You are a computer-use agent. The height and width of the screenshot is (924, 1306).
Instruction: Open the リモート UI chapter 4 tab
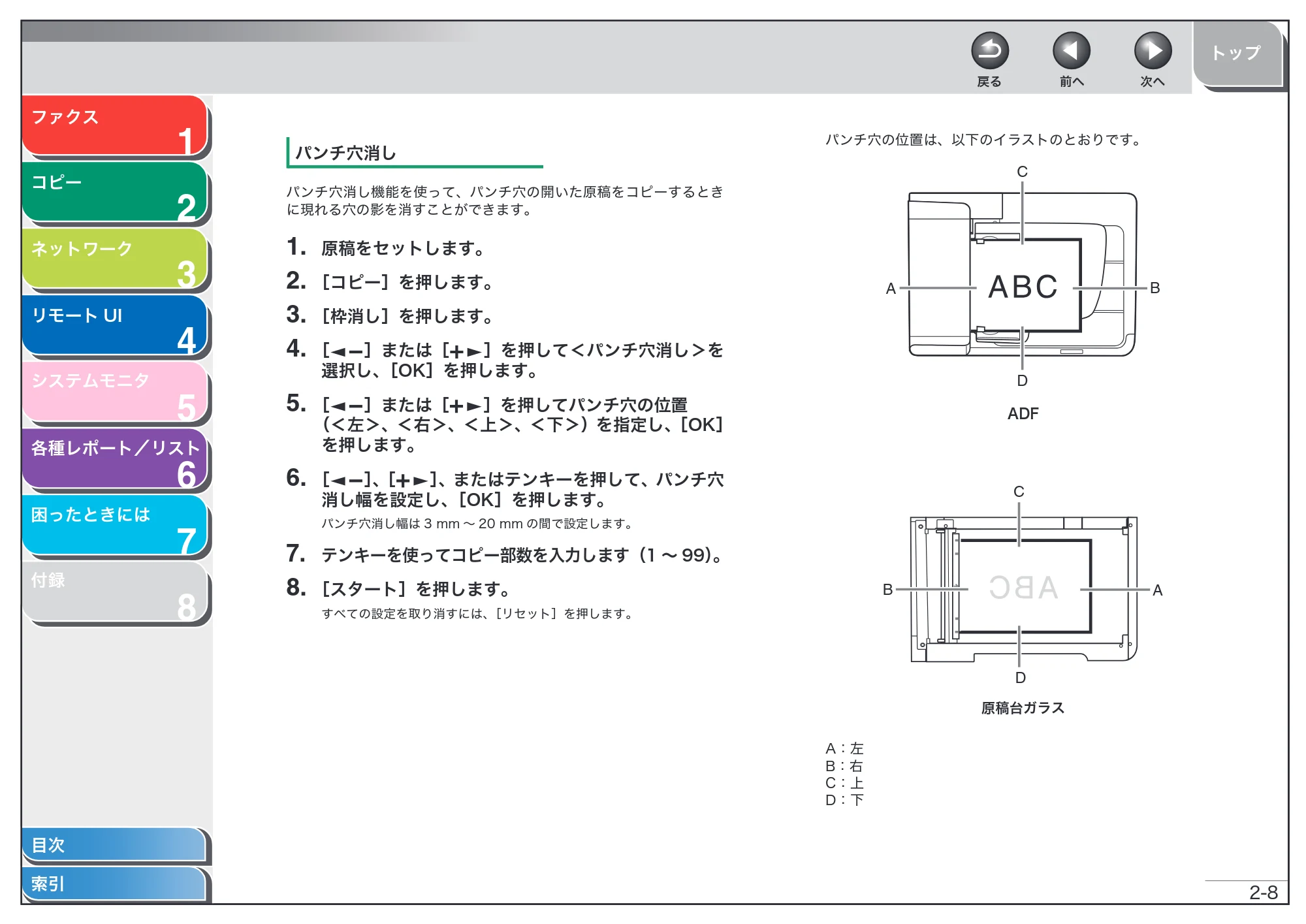[115, 325]
